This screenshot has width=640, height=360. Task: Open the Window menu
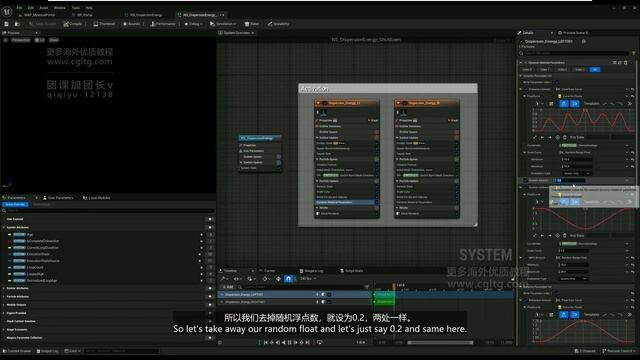pyautogui.click(x=60, y=8)
